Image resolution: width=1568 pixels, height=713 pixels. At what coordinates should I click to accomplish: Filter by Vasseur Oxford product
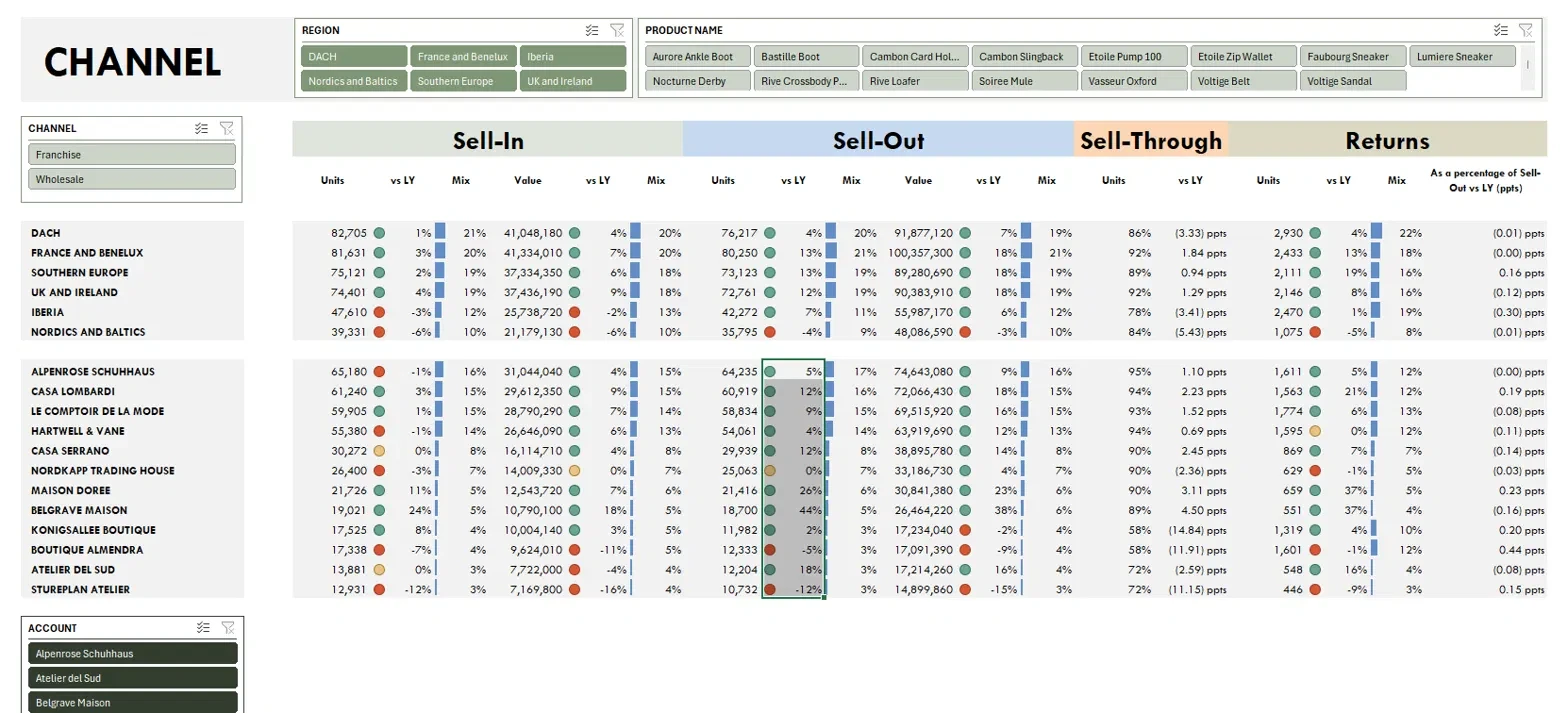pos(1134,81)
